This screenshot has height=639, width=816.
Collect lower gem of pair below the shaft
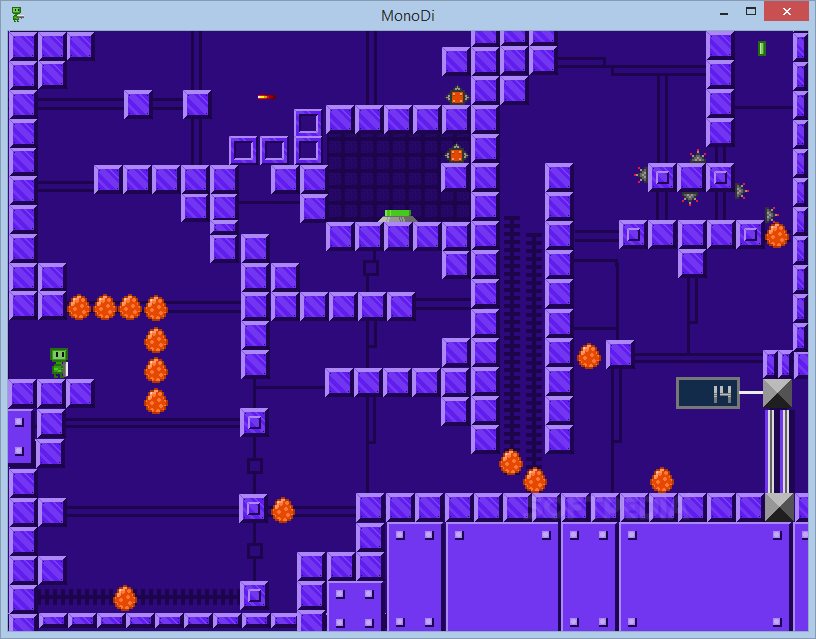pos(535,480)
